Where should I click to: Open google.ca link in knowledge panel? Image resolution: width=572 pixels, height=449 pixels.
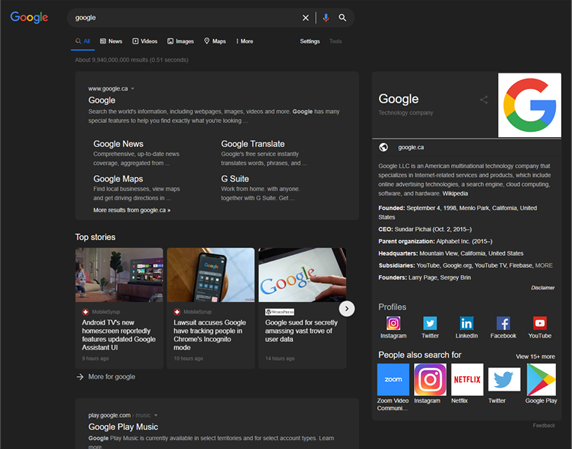411,147
